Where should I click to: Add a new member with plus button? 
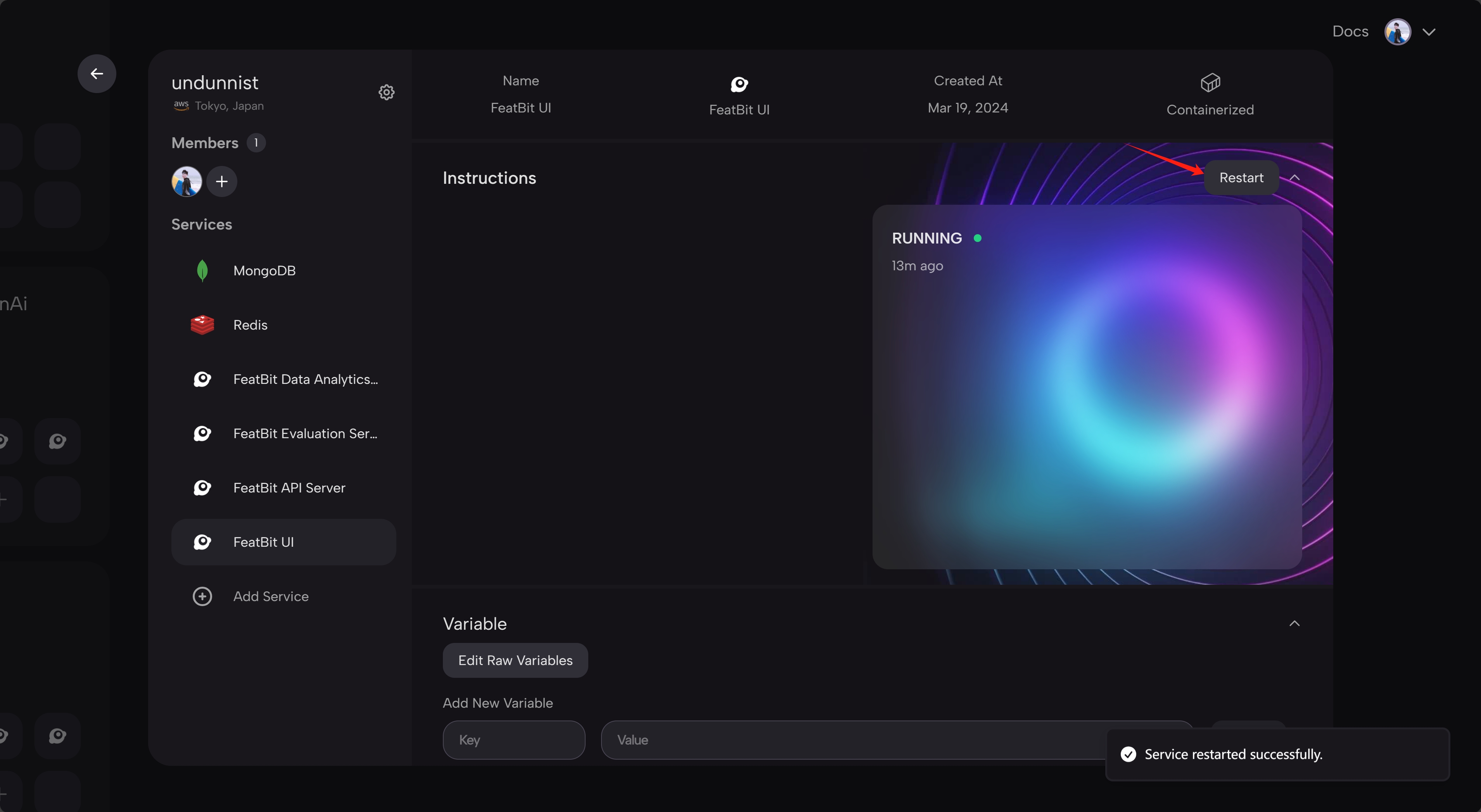[222, 182]
